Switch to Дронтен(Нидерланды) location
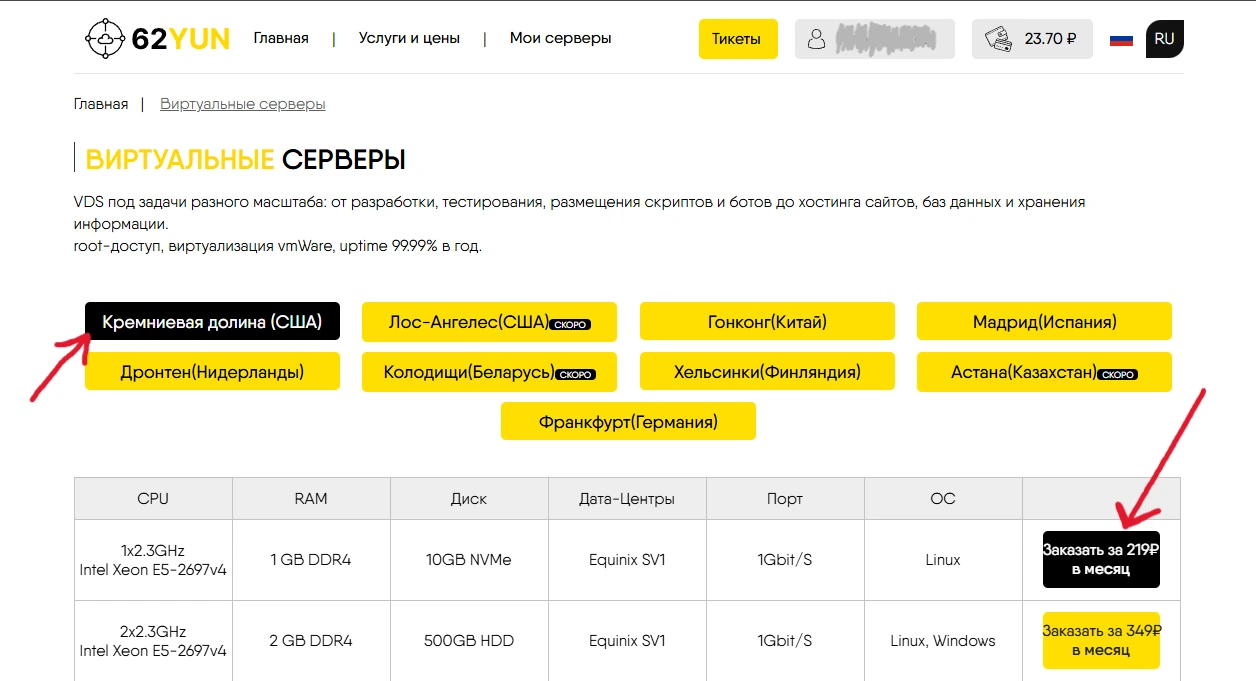1256x681 pixels. click(x=212, y=372)
